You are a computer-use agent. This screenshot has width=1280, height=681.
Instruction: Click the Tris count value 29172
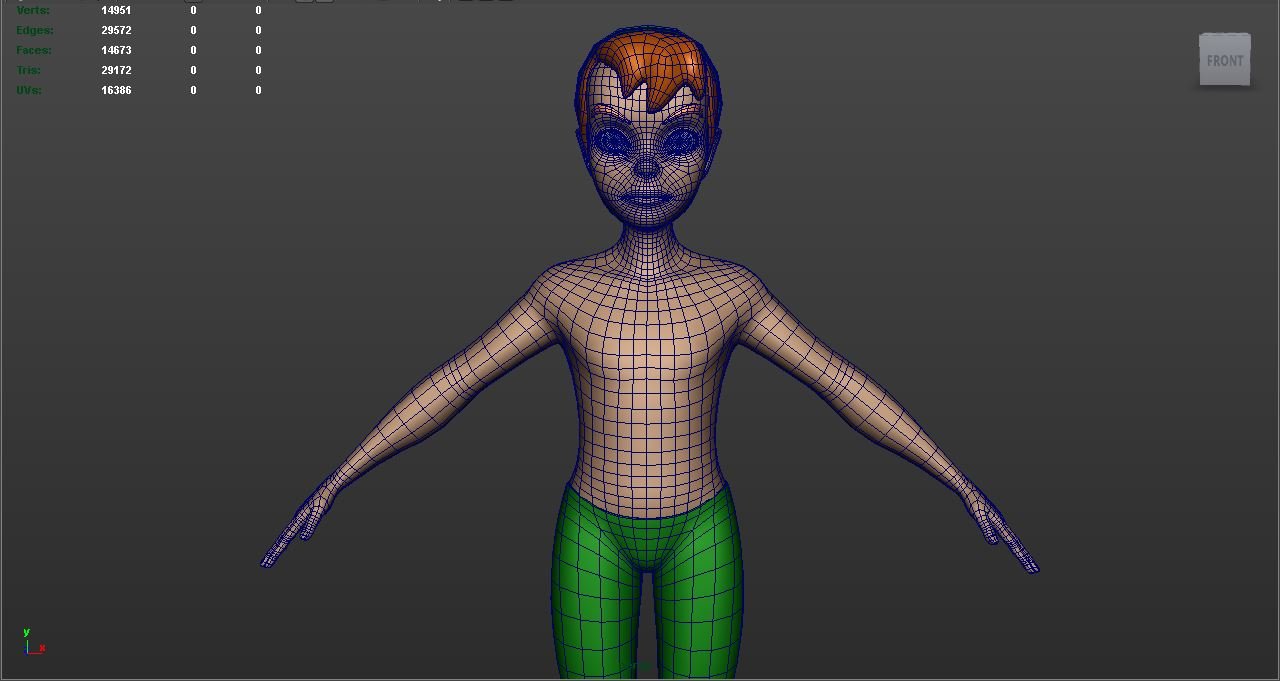116,70
